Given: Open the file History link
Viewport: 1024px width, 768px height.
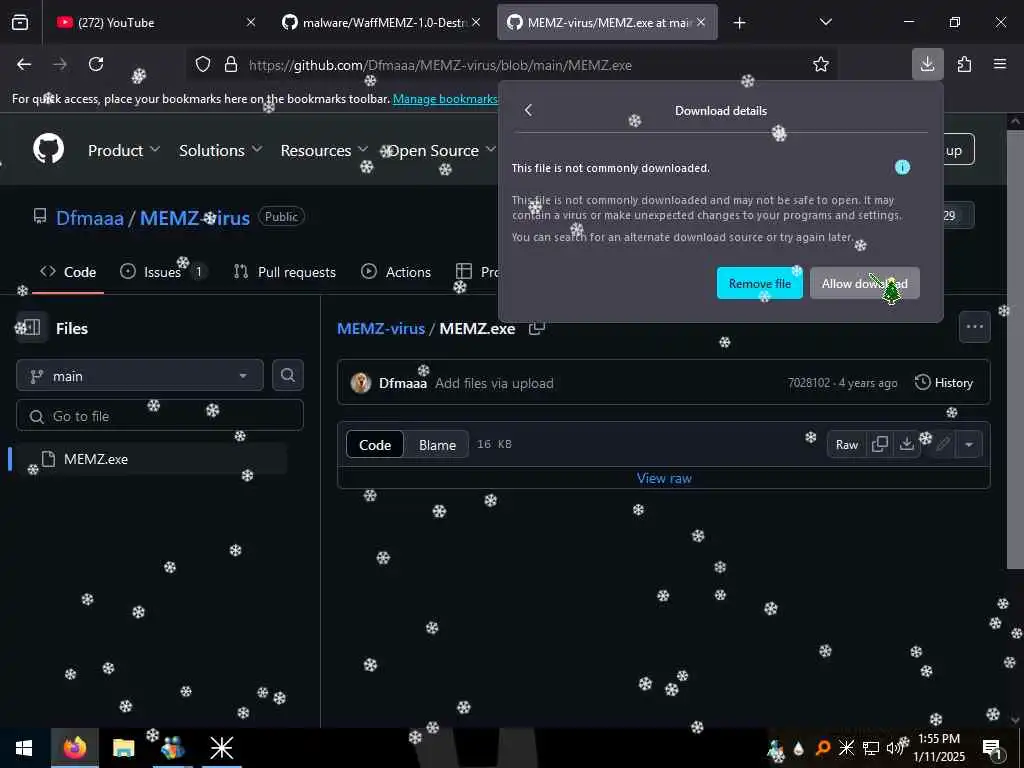Looking at the screenshot, I should (x=944, y=383).
